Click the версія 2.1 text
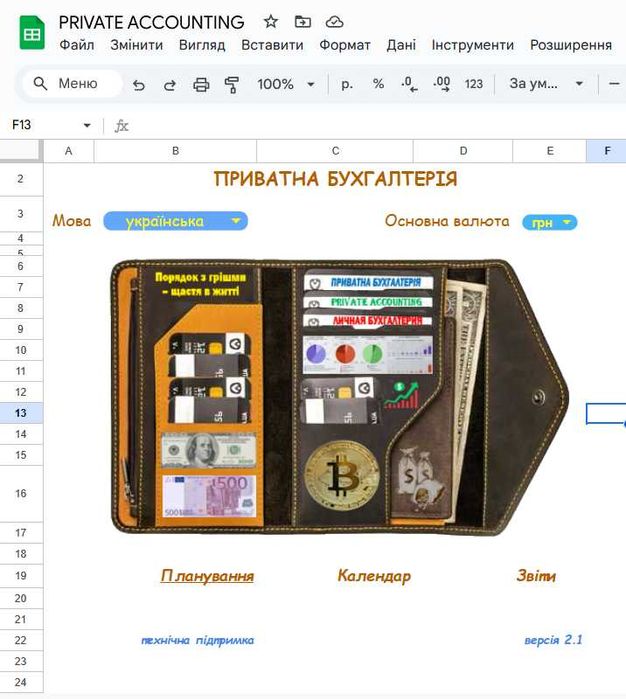 pos(553,640)
